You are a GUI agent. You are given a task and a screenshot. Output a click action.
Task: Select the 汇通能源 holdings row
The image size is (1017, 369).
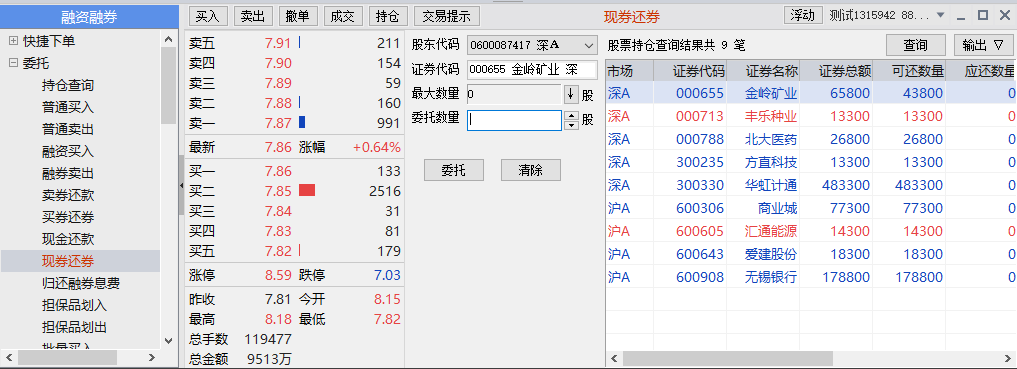(x=811, y=231)
